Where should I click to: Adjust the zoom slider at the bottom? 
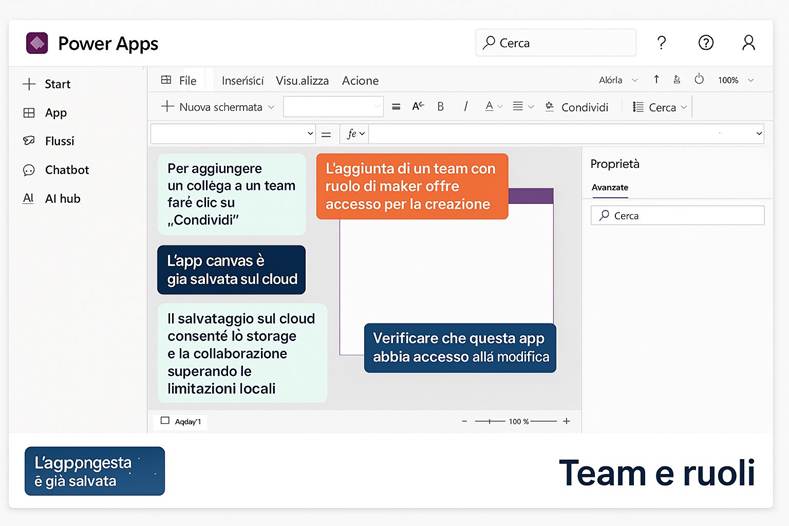[x=490, y=421]
